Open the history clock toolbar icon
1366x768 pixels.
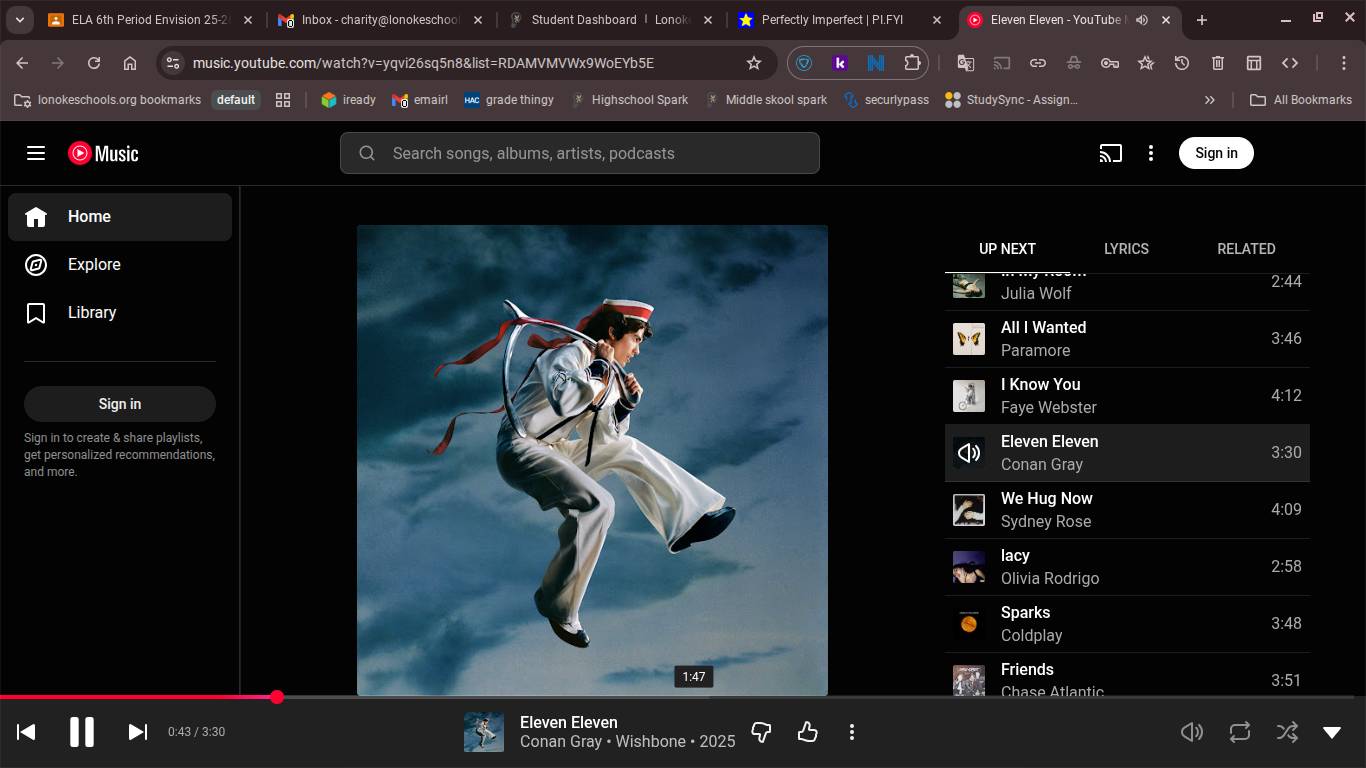1182,63
